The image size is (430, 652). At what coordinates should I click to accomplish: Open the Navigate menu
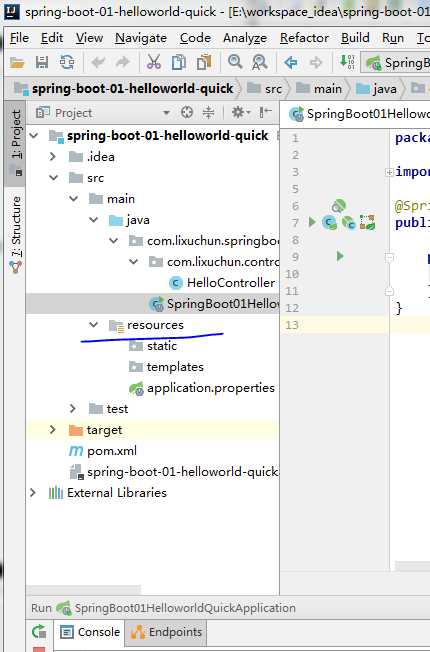pos(141,38)
